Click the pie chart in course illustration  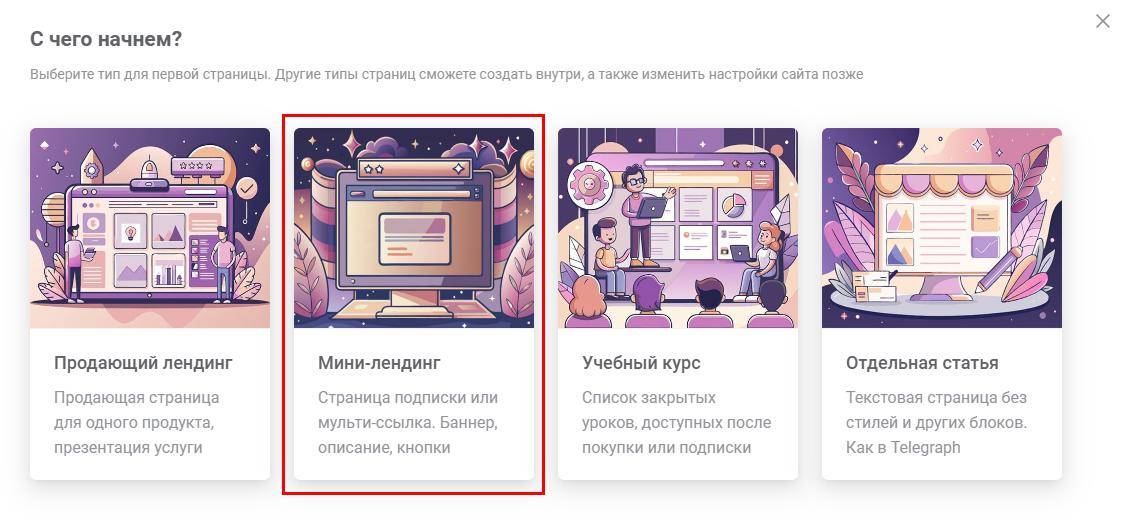coord(734,204)
